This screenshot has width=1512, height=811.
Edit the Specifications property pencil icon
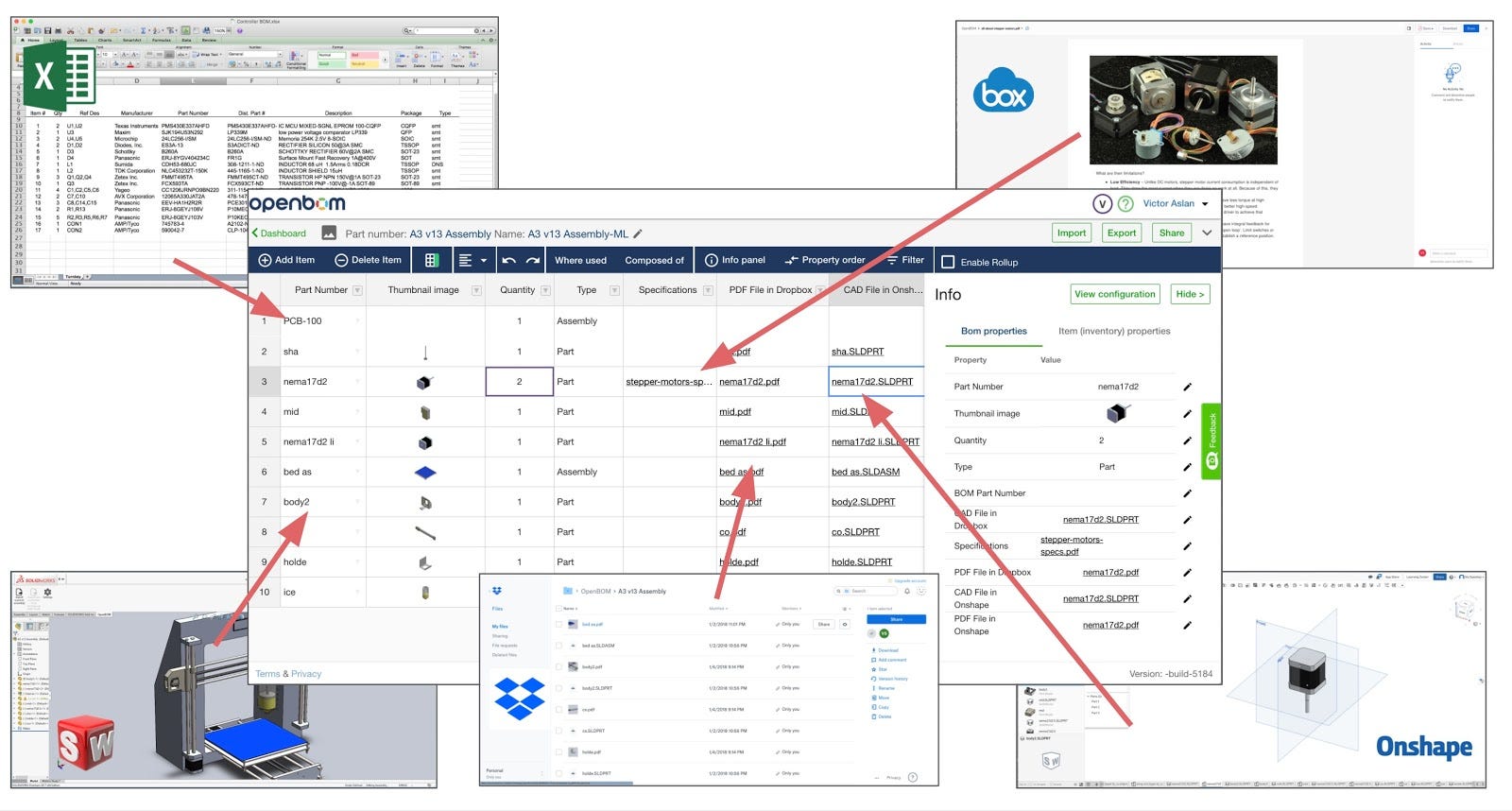(1188, 545)
